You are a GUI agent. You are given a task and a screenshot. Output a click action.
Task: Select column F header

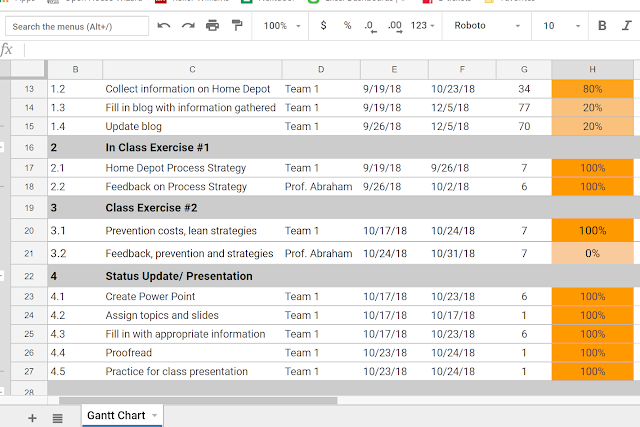(x=462, y=70)
